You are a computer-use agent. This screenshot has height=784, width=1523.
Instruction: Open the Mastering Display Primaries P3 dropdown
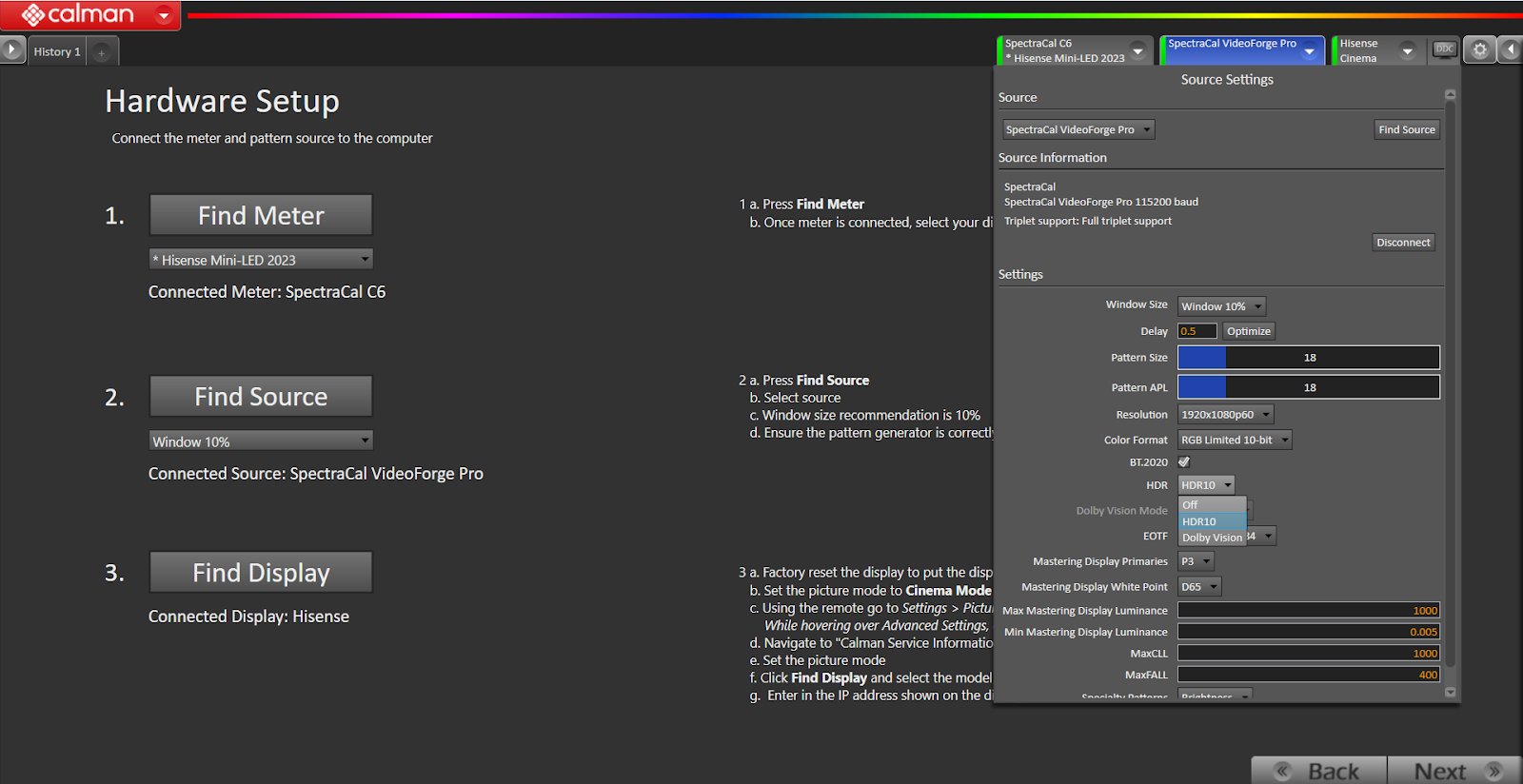click(1196, 561)
